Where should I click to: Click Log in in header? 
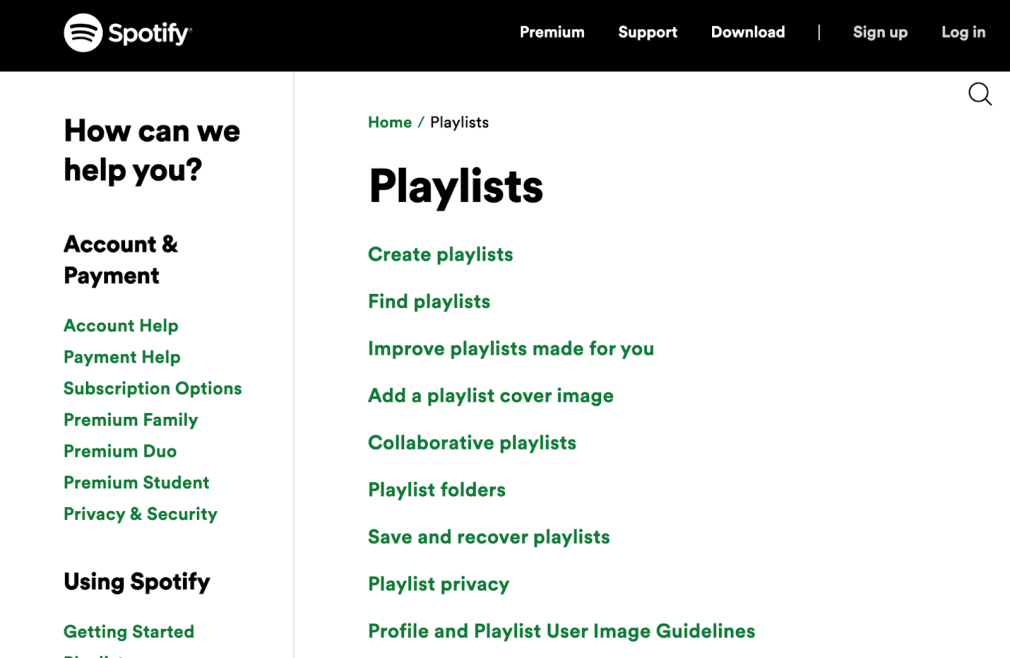click(963, 32)
